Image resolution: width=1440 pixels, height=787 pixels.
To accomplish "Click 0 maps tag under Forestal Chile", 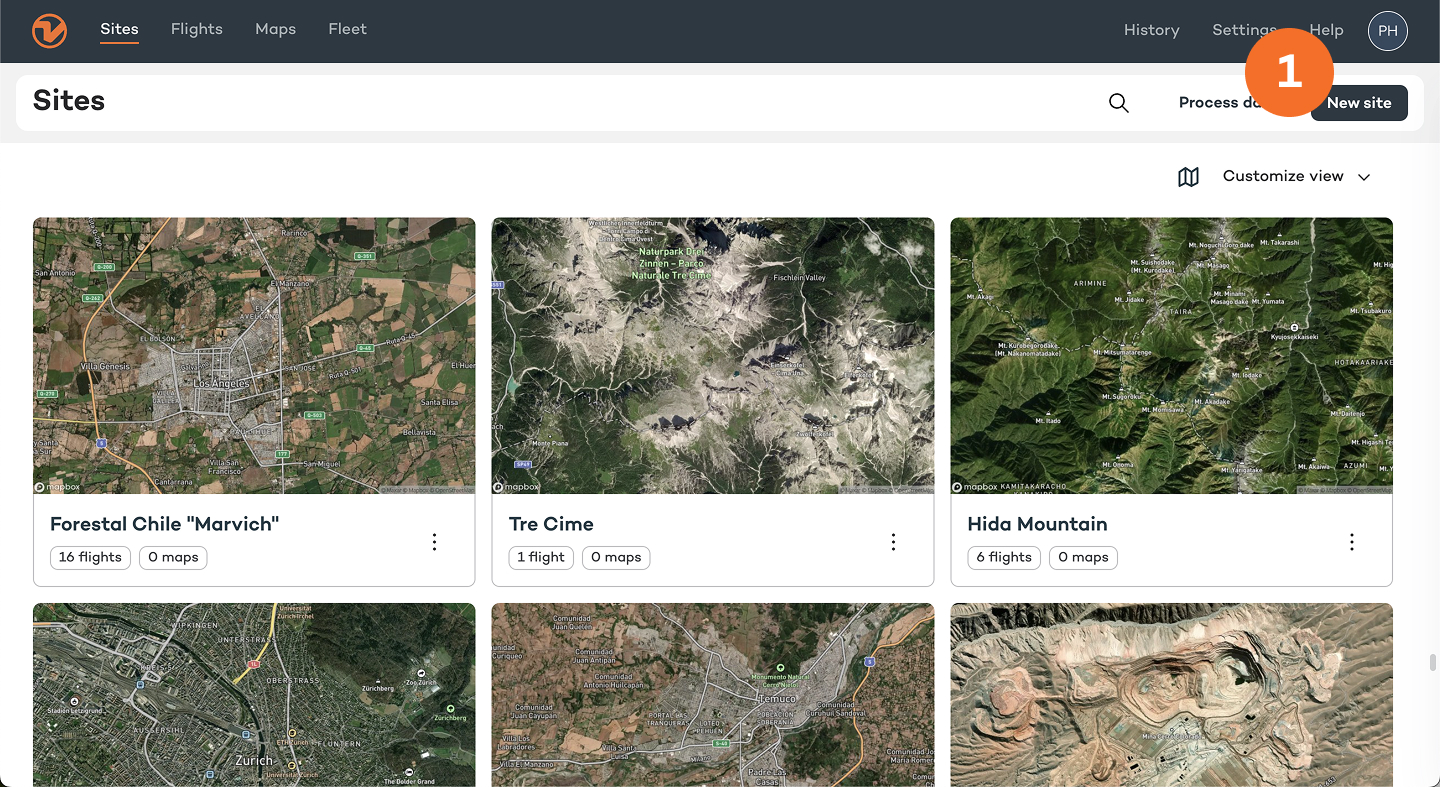I will 173,557.
